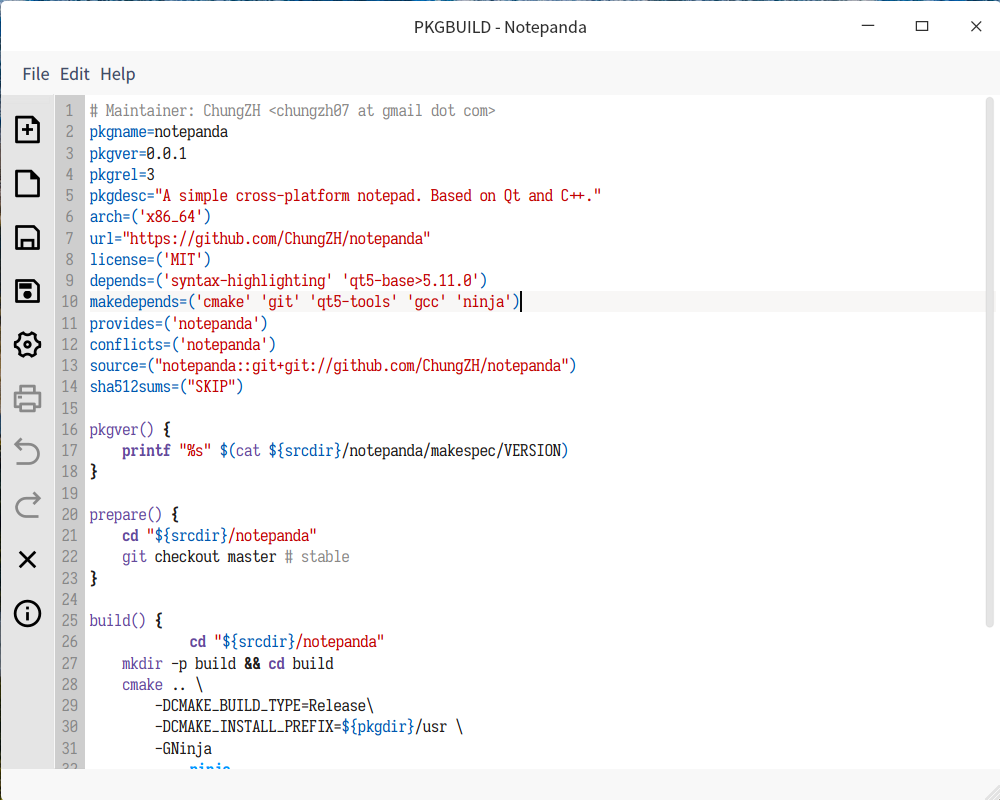Click the 'pkgver() {' function header
The image size is (1000, 800).
point(130,429)
